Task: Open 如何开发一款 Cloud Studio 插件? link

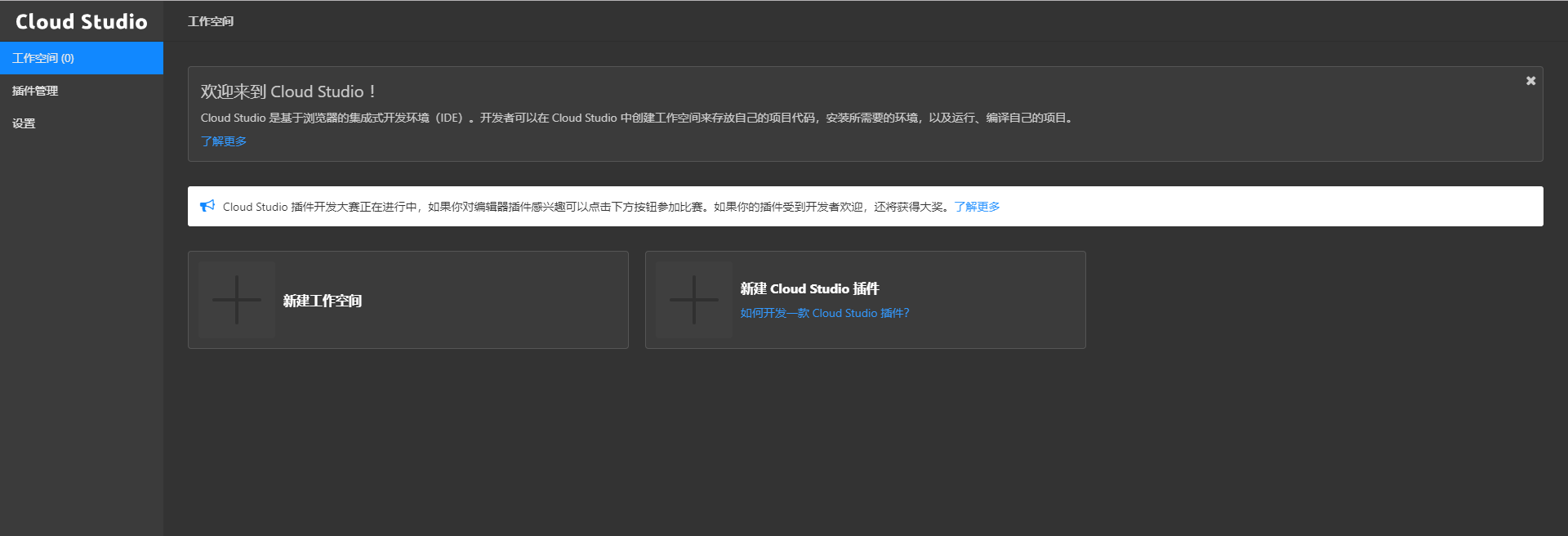Action: [x=825, y=313]
